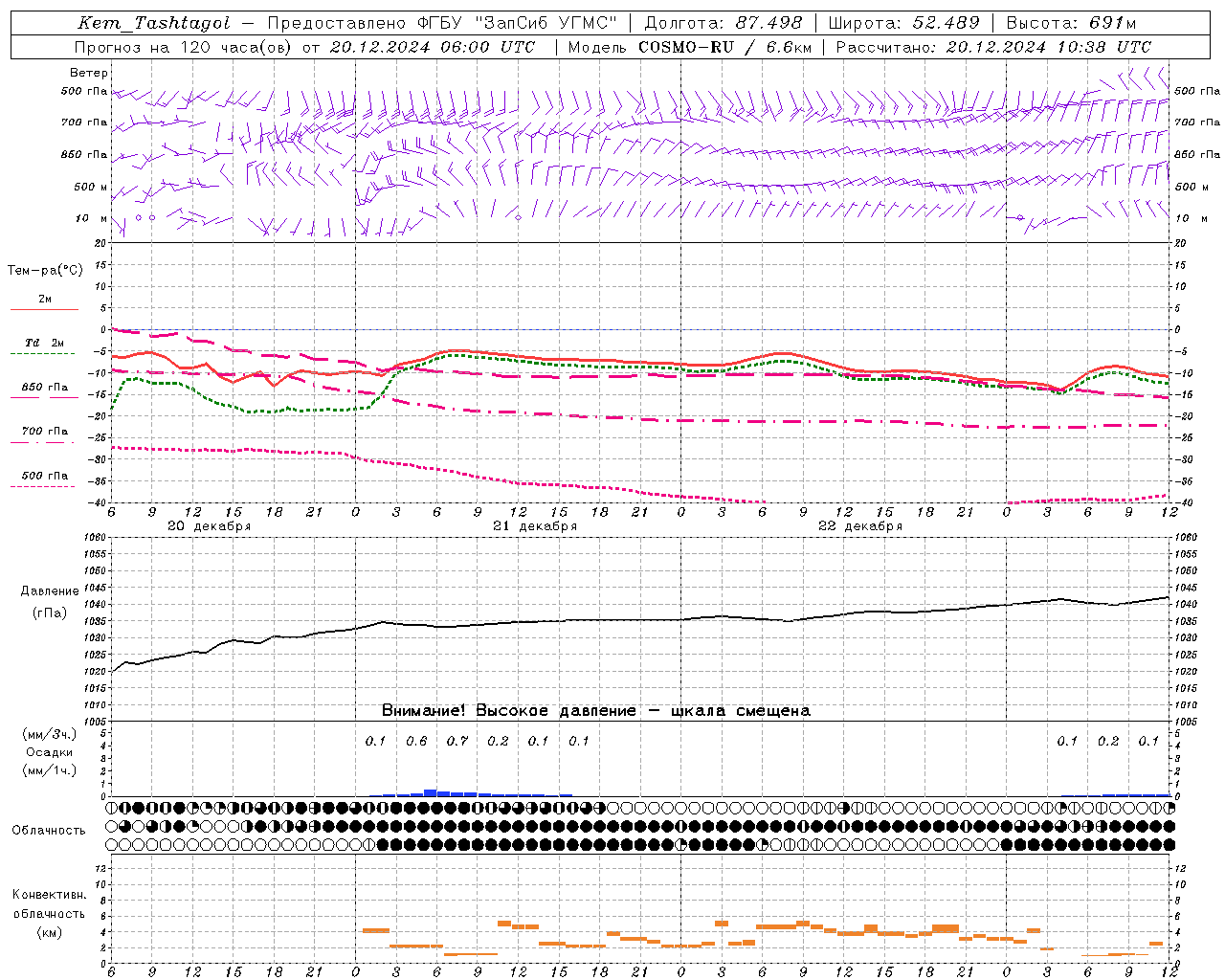Click the 0.6 precipitation value
Viewport: 1225px width, 980px height.
point(416,742)
